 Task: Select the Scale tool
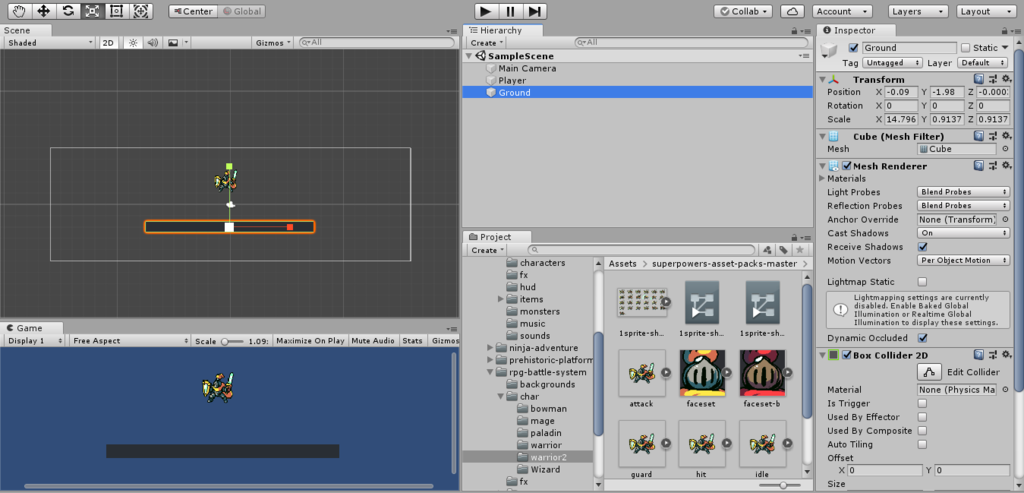click(92, 11)
